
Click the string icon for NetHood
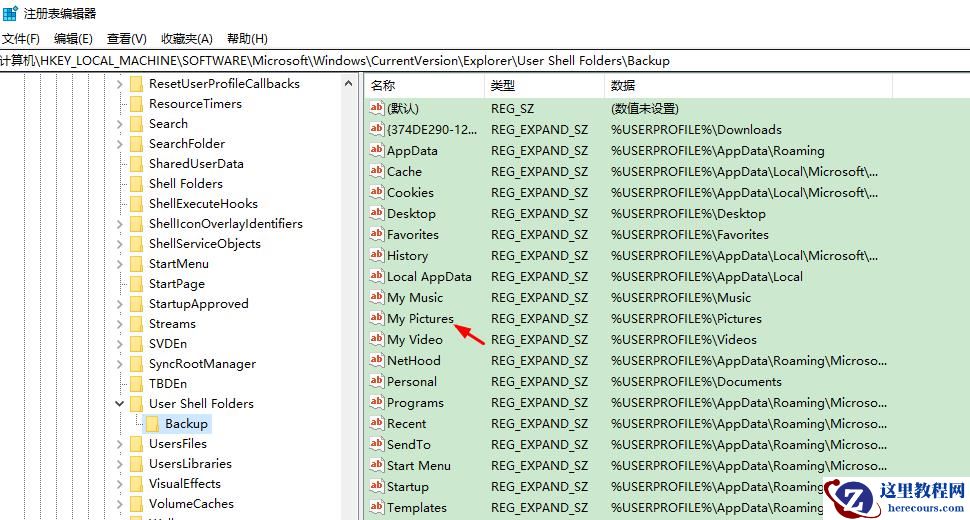click(377, 360)
